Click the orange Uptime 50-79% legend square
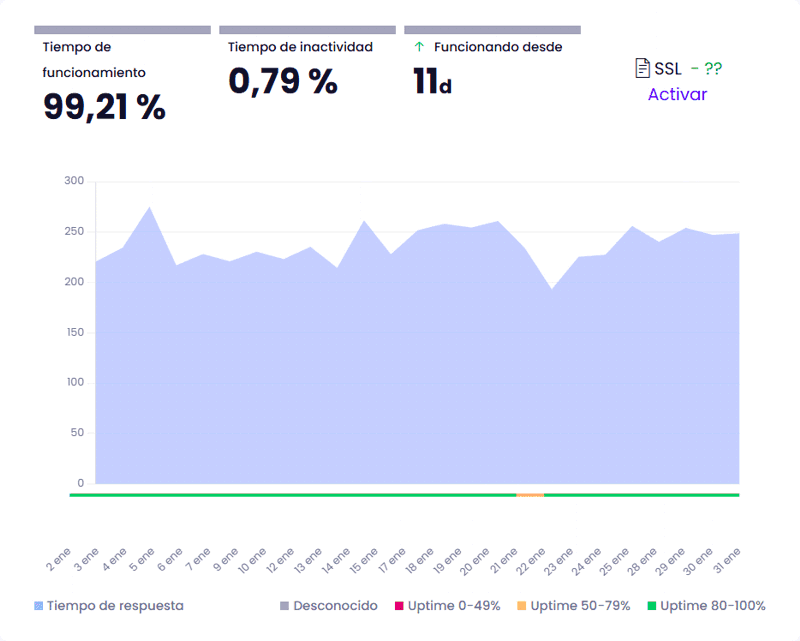The height and width of the screenshot is (641, 800). pyautogui.click(x=522, y=606)
